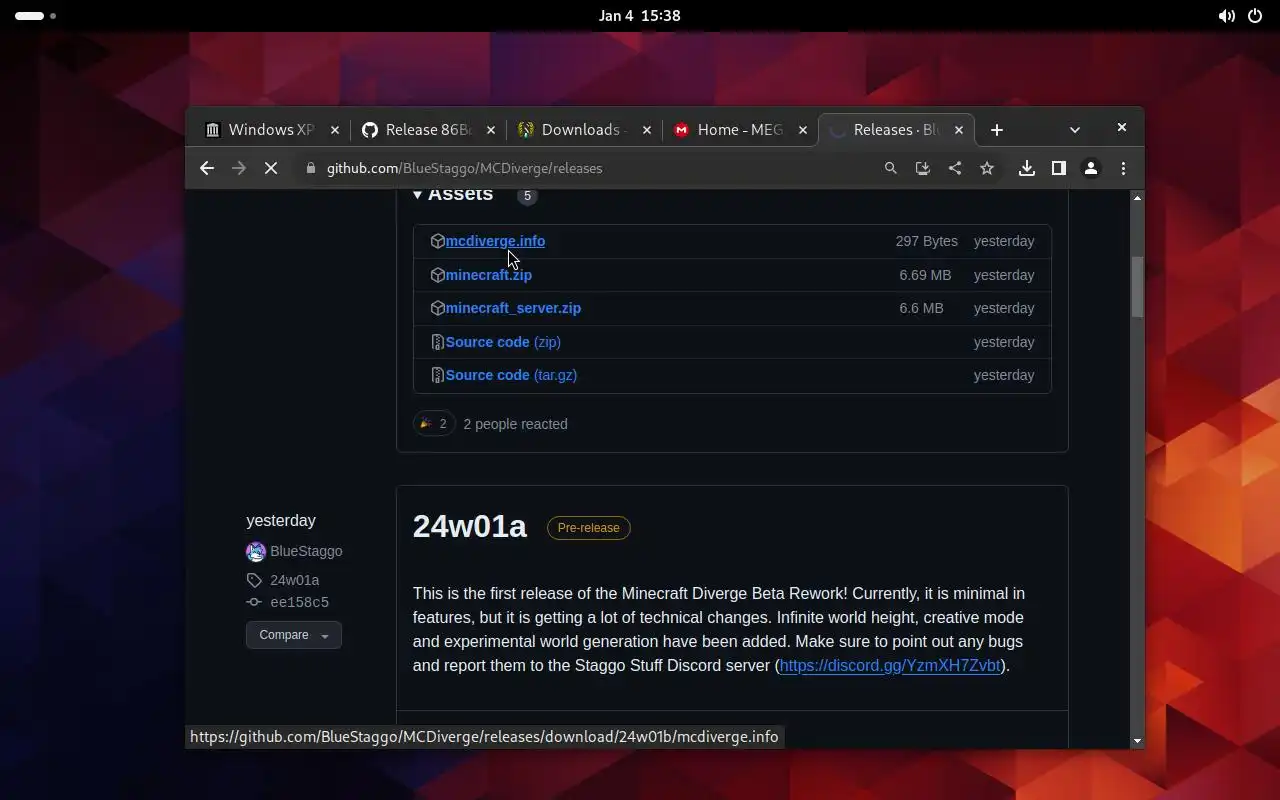Viewport: 1280px width, 800px height.
Task: Open the 24w01a release title
Action: coord(469,526)
